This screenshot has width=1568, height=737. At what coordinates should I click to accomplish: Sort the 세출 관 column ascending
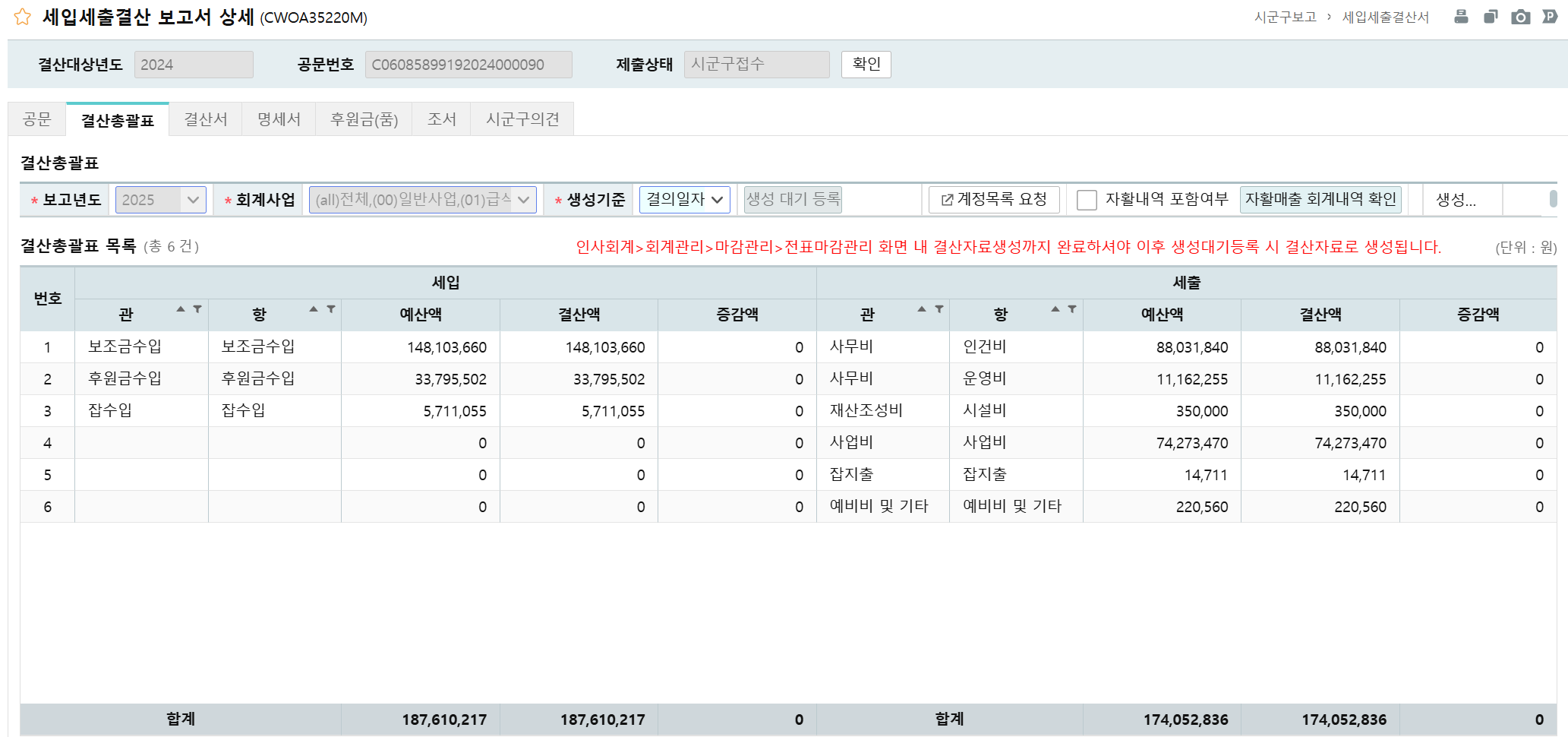coord(922,309)
